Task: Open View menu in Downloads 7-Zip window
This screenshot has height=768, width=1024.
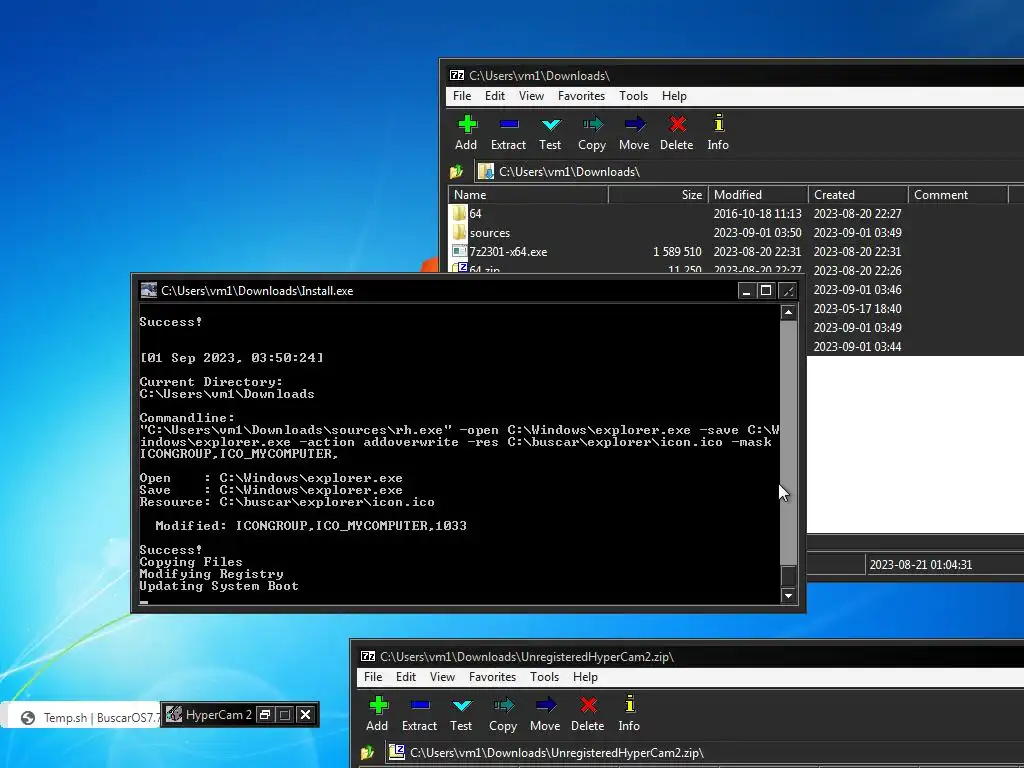Action: click(x=531, y=96)
